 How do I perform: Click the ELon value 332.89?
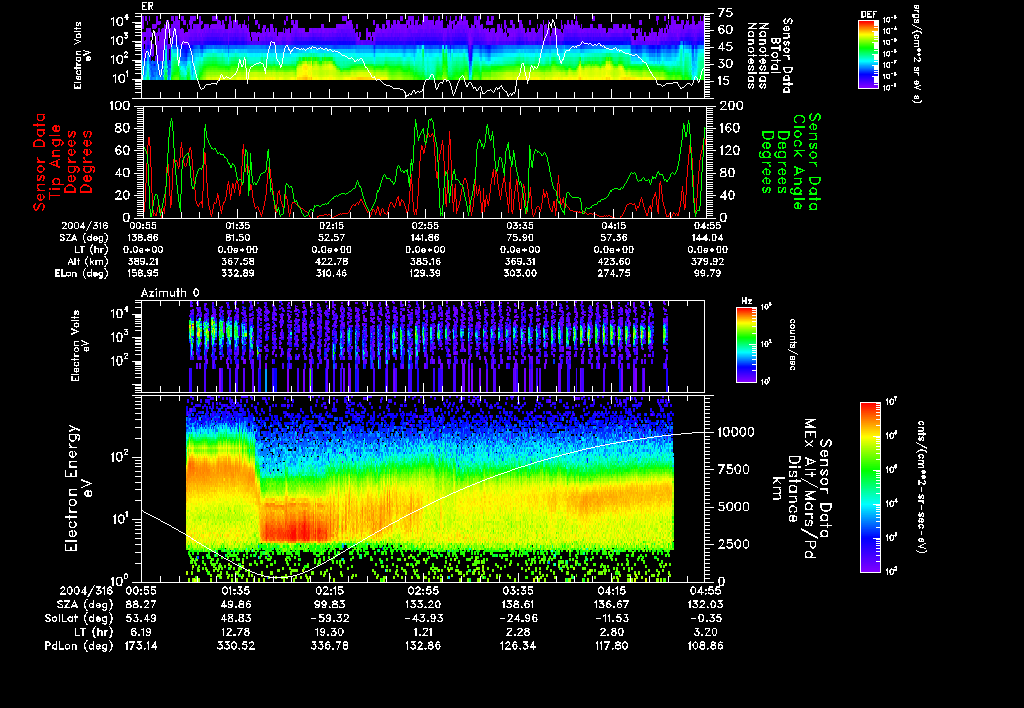pyautogui.click(x=237, y=274)
